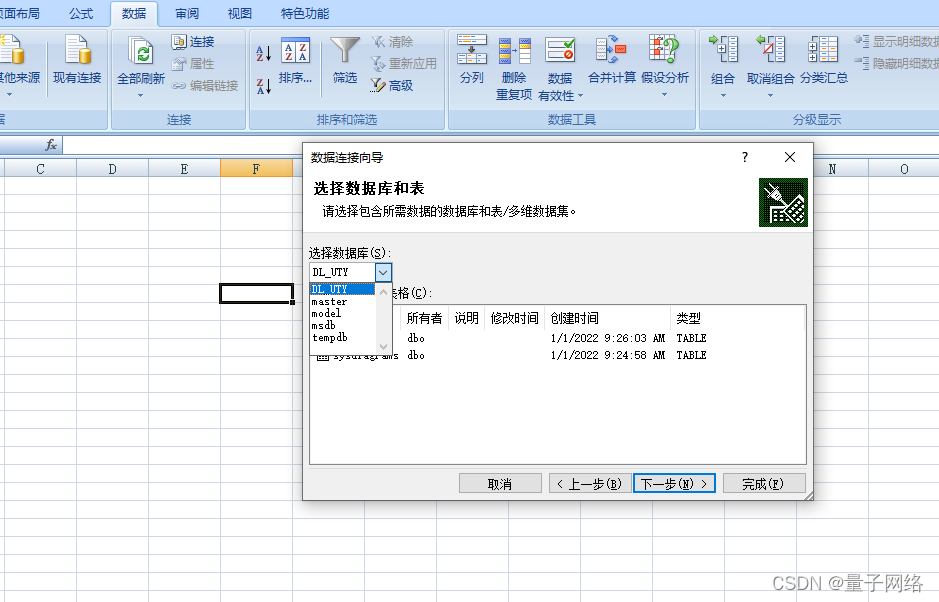Click the Finish (完成) button

pos(764,483)
